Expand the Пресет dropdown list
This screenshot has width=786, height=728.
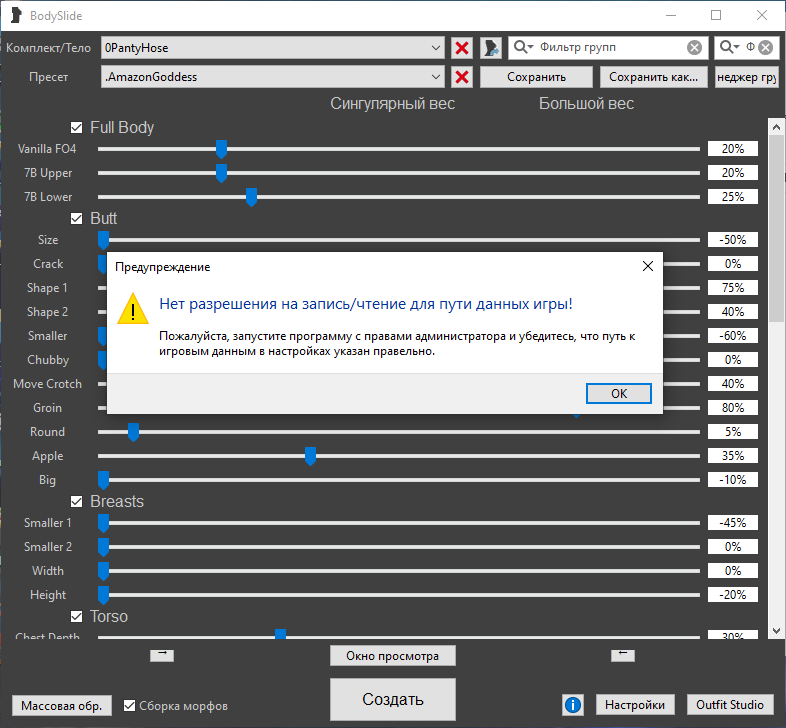click(436, 77)
